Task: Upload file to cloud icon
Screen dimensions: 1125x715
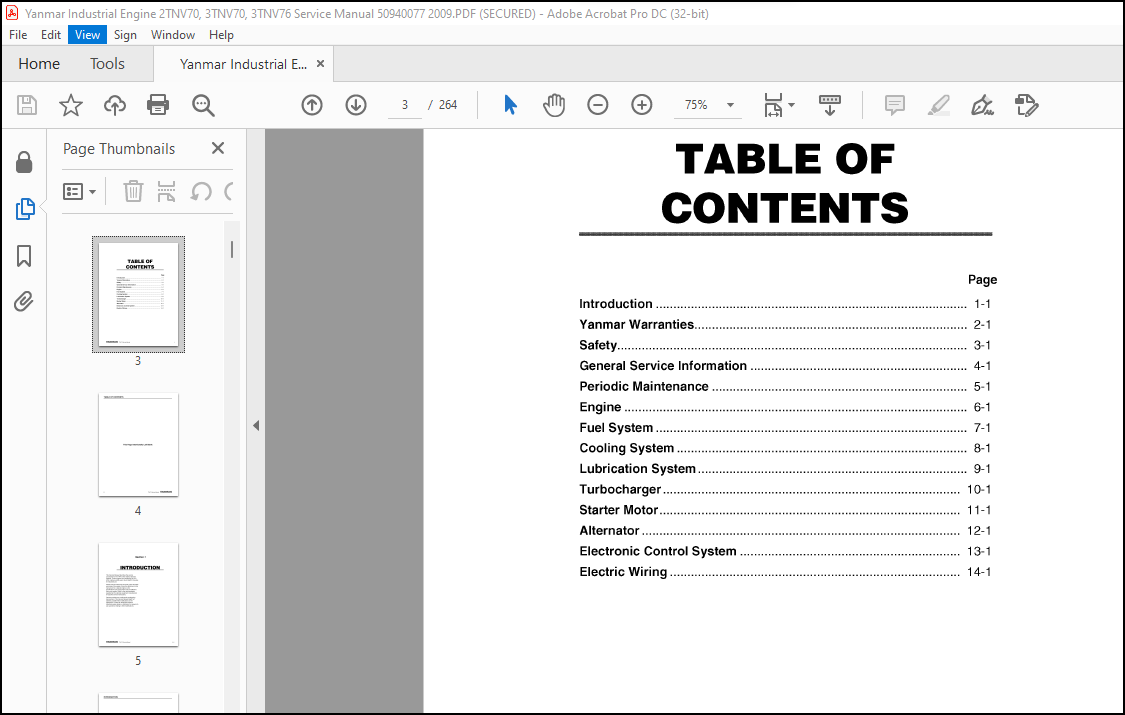Action: pyautogui.click(x=115, y=105)
